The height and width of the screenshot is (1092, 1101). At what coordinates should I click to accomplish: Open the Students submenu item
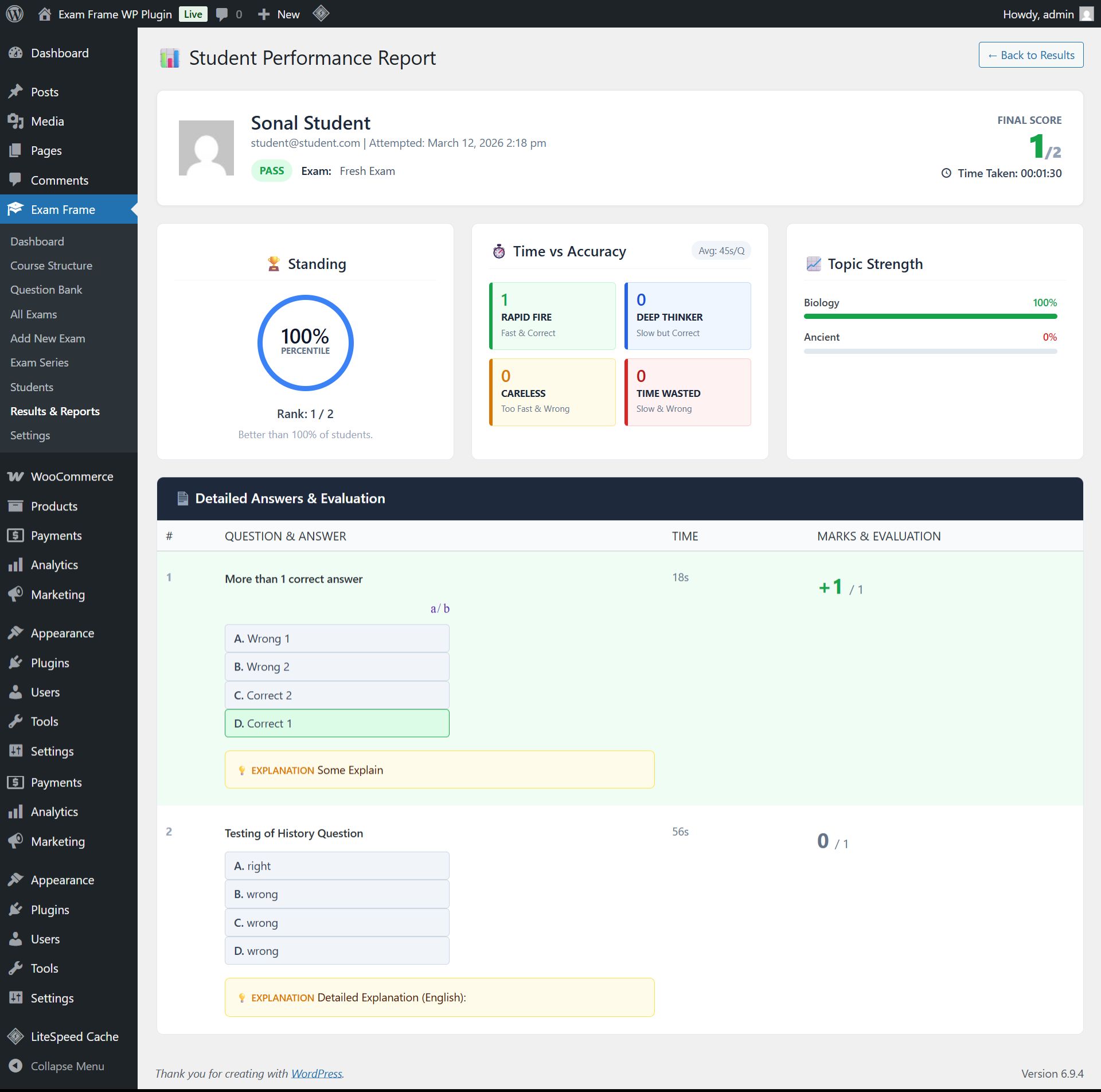pos(32,387)
